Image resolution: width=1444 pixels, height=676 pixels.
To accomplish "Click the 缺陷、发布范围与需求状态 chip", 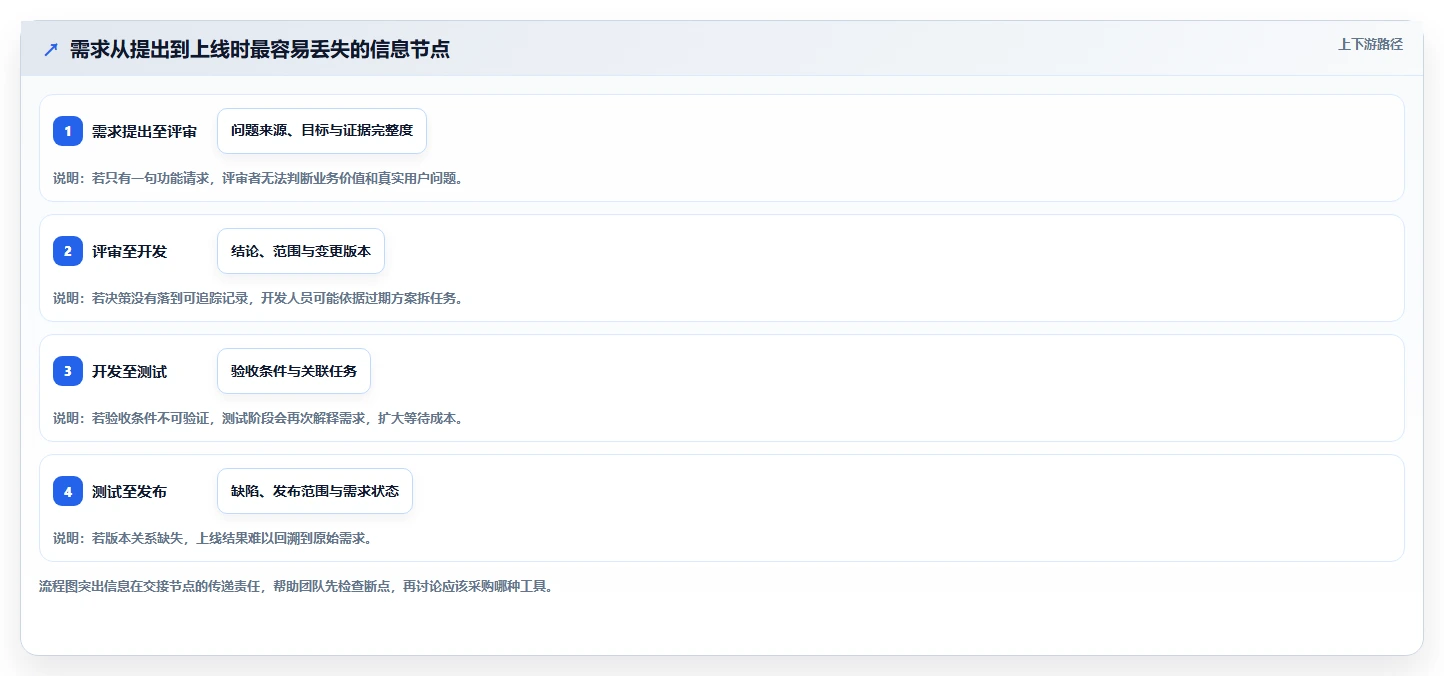I will coord(315,491).
